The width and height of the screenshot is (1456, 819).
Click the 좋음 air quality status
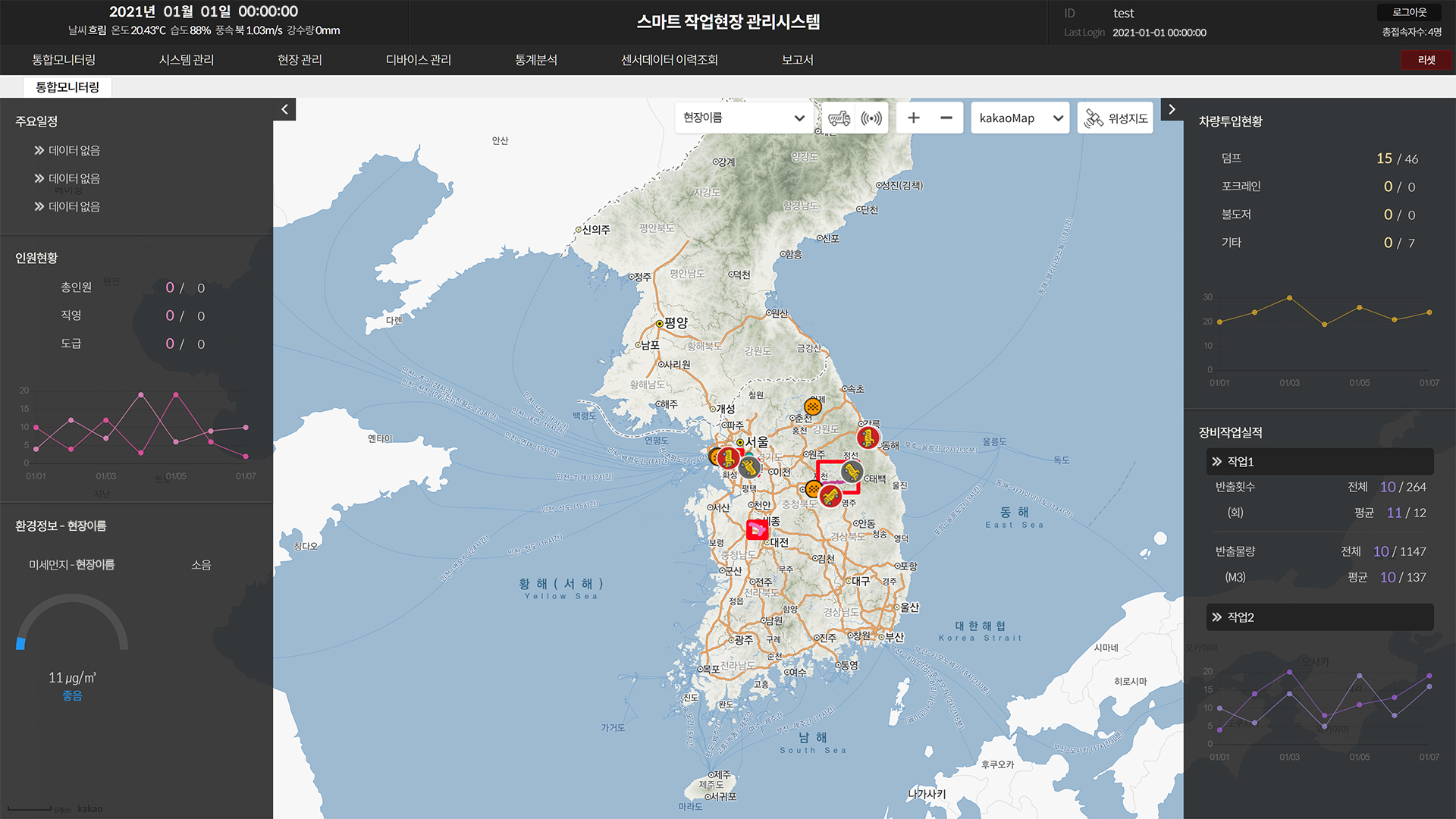click(72, 695)
